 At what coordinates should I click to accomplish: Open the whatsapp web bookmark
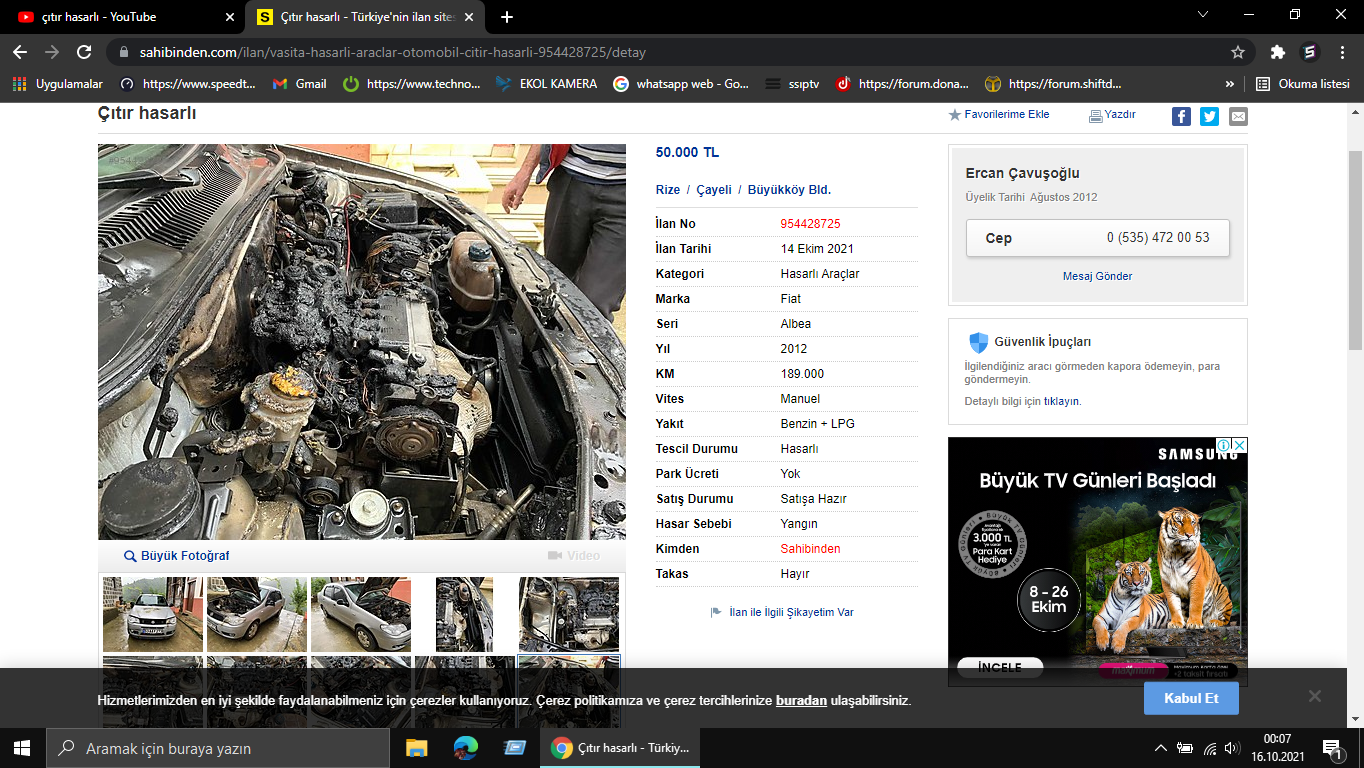[681, 84]
